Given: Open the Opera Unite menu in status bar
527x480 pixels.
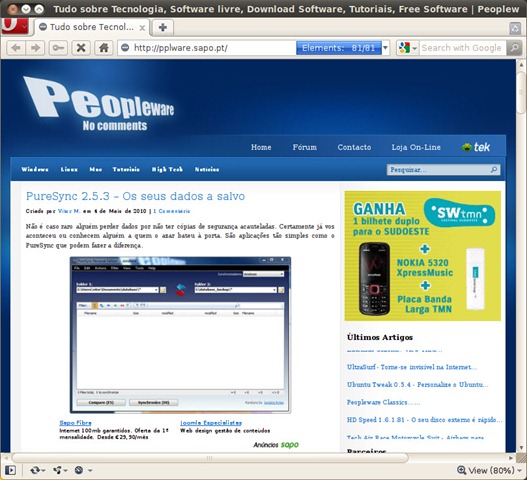Looking at the screenshot, I should 60,470.
